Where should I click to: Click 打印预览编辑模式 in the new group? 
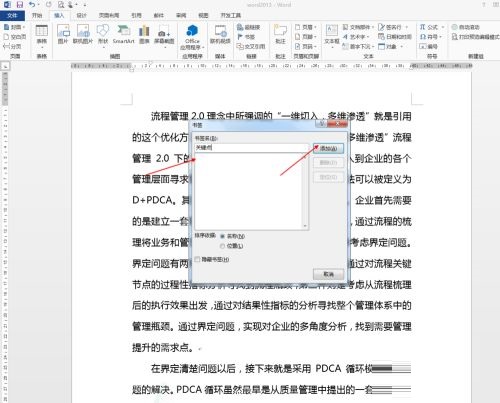coord(476,37)
